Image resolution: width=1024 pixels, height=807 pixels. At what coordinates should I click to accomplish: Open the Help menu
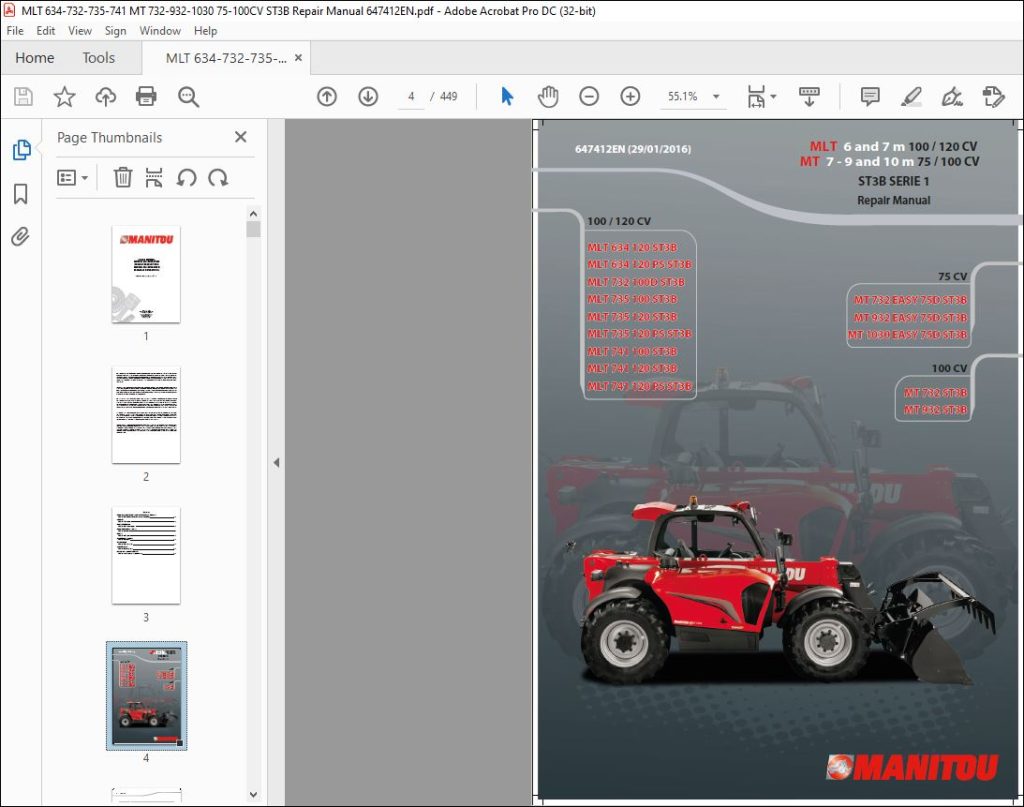205,31
